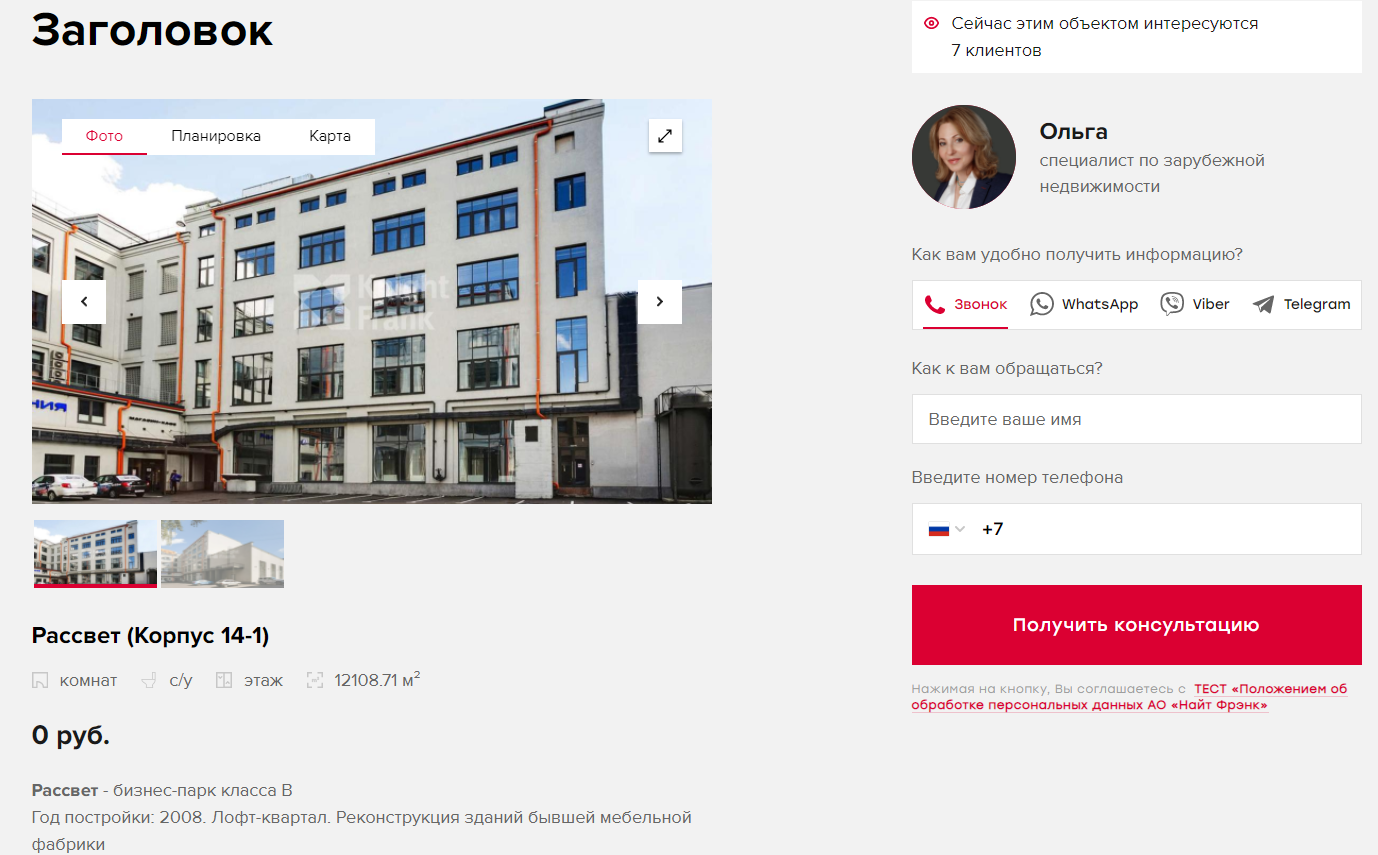Screen dimensions: 1378x855
Task: Show next photo with right arrow
Action: 660,301
